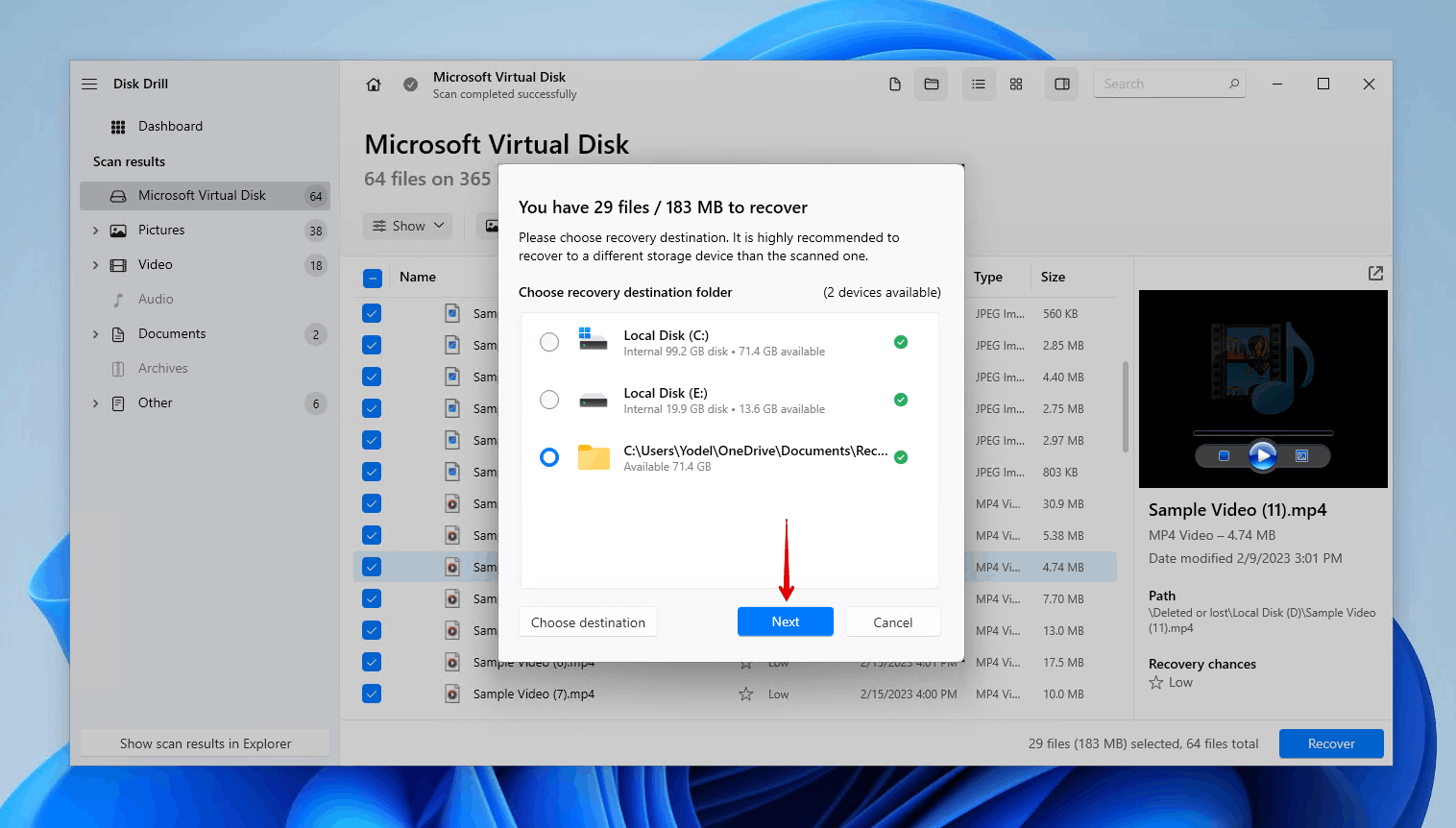Click the scan completed checkmark status icon
This screenshot has height=828, width=1456.
410,85
